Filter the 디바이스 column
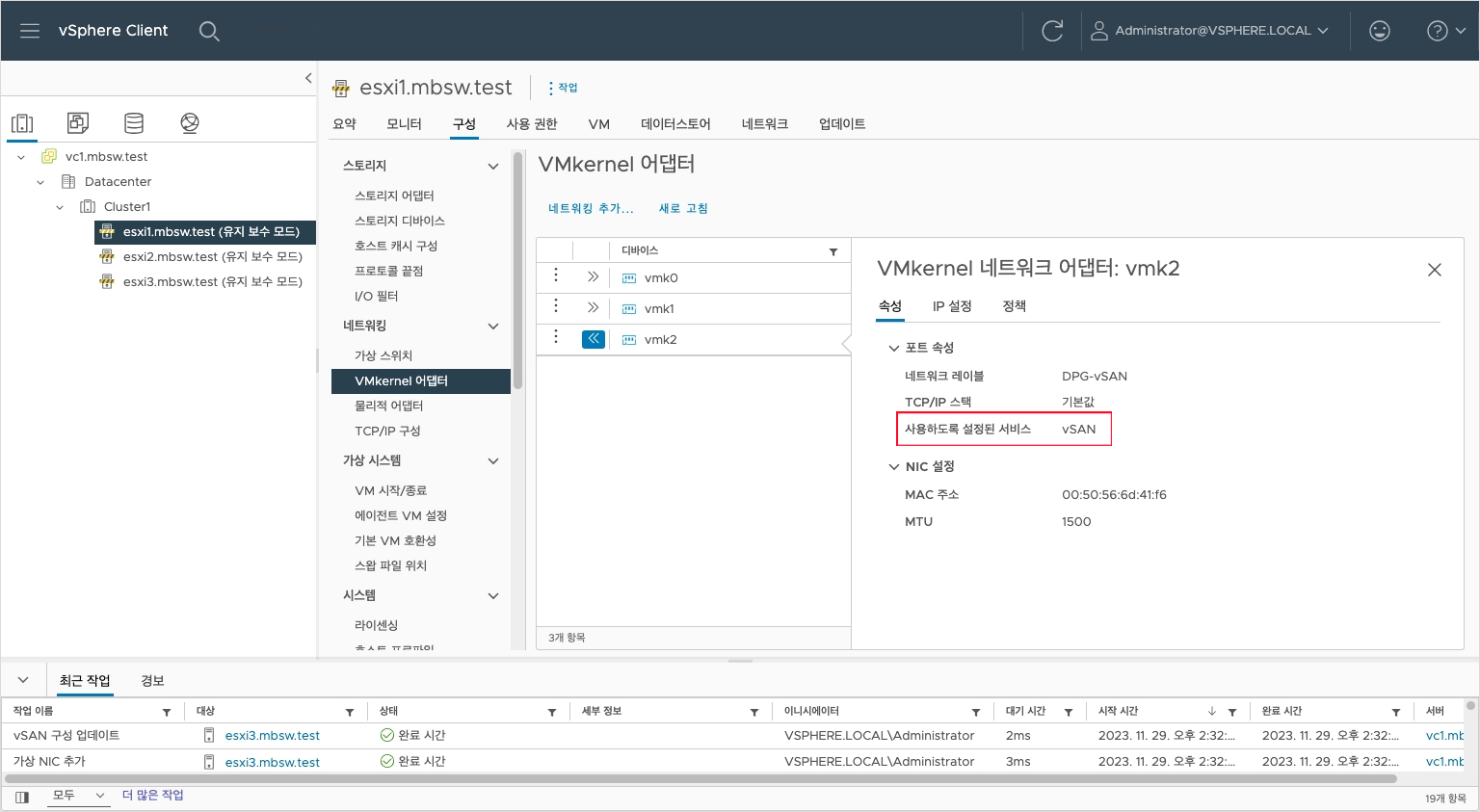Viewport: 1480px width, 812px height. [833, 251]
